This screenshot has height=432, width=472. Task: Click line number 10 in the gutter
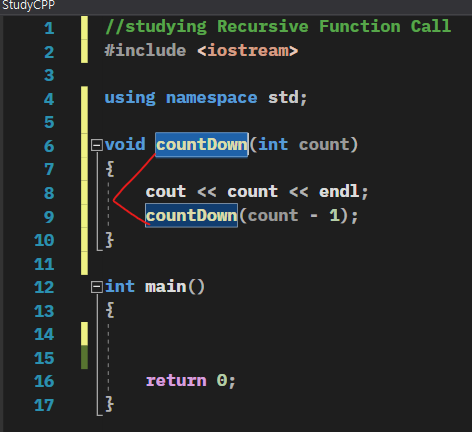tap(44, 240)
